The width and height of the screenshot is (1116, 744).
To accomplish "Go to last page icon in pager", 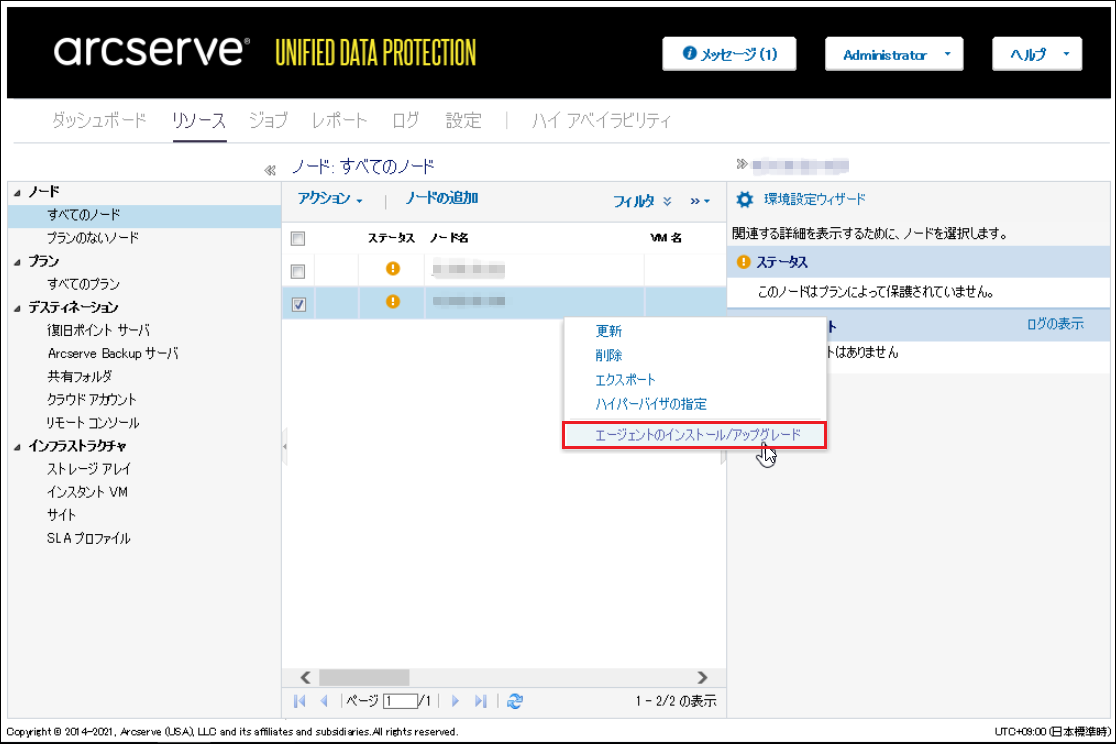I will (480, 701).
